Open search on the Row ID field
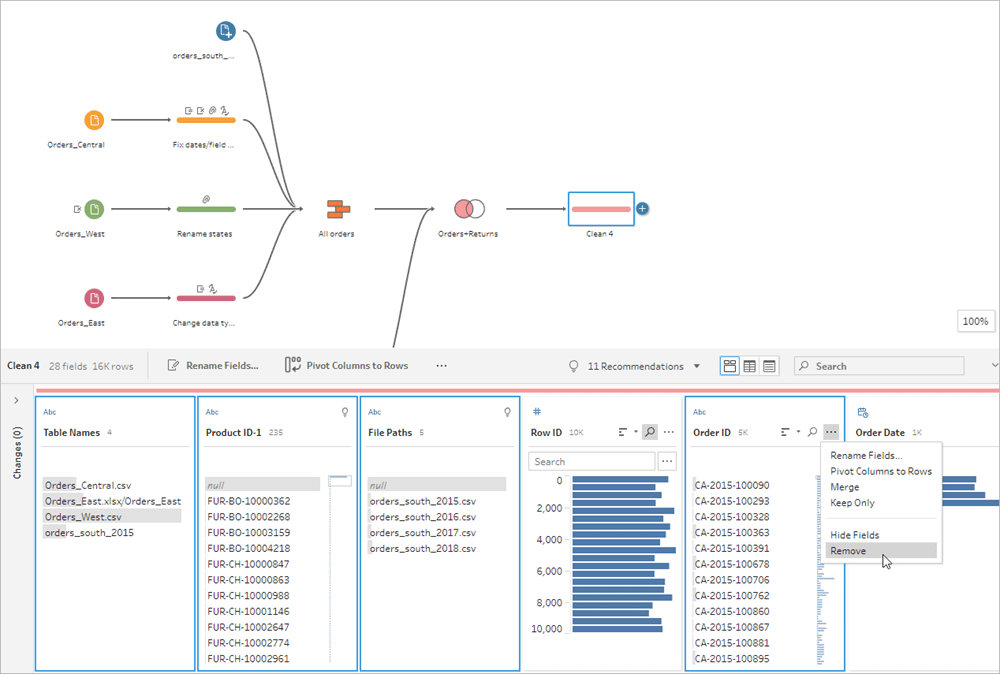1000x674 pixels. [x=650, y=432]
